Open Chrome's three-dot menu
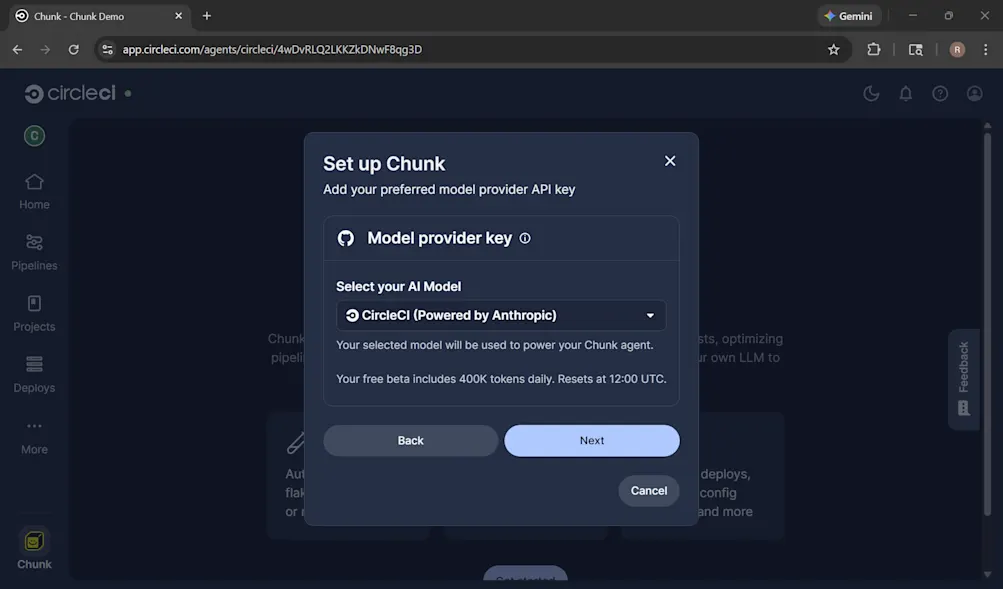 (985, 47)
